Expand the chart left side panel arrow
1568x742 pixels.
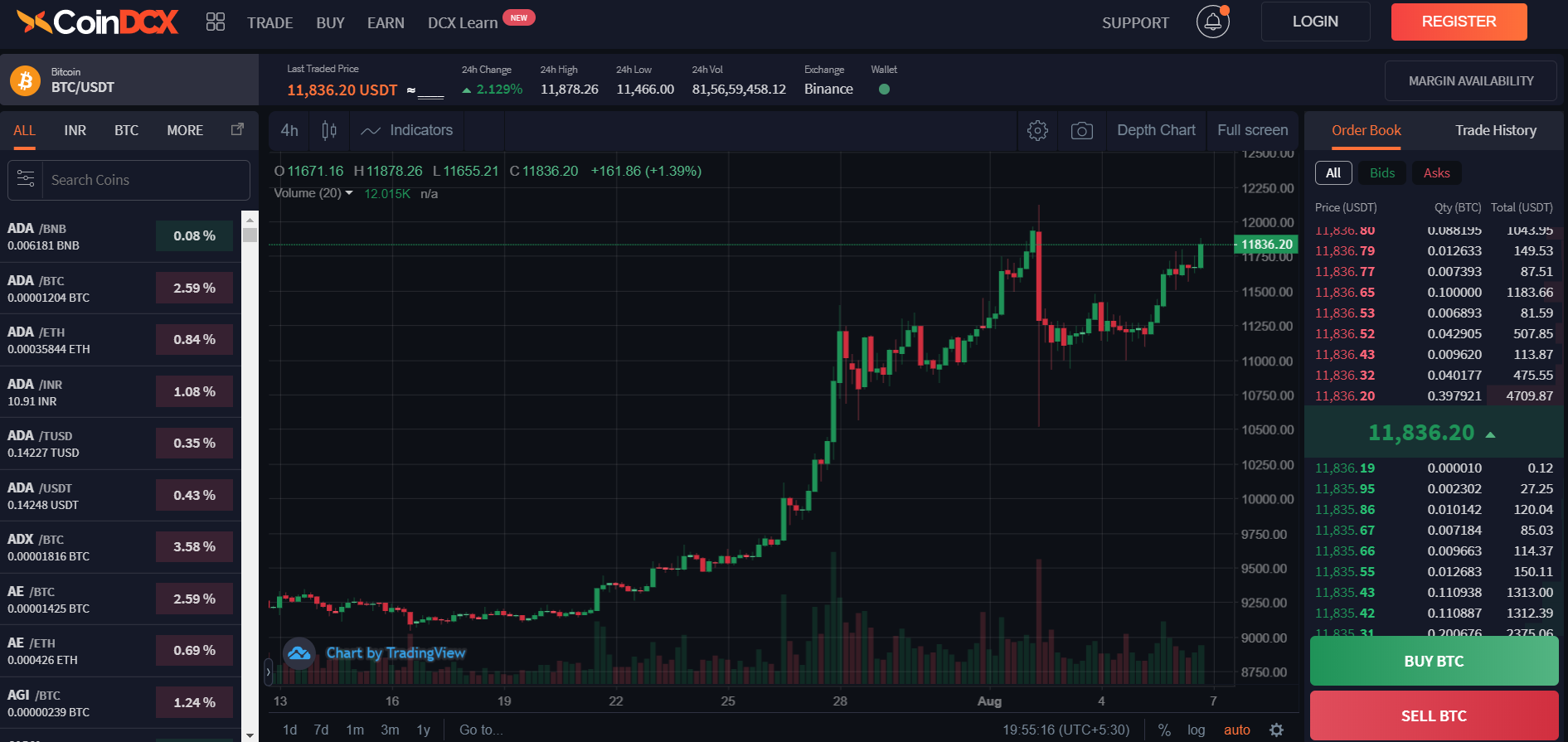tap(268, 672)
